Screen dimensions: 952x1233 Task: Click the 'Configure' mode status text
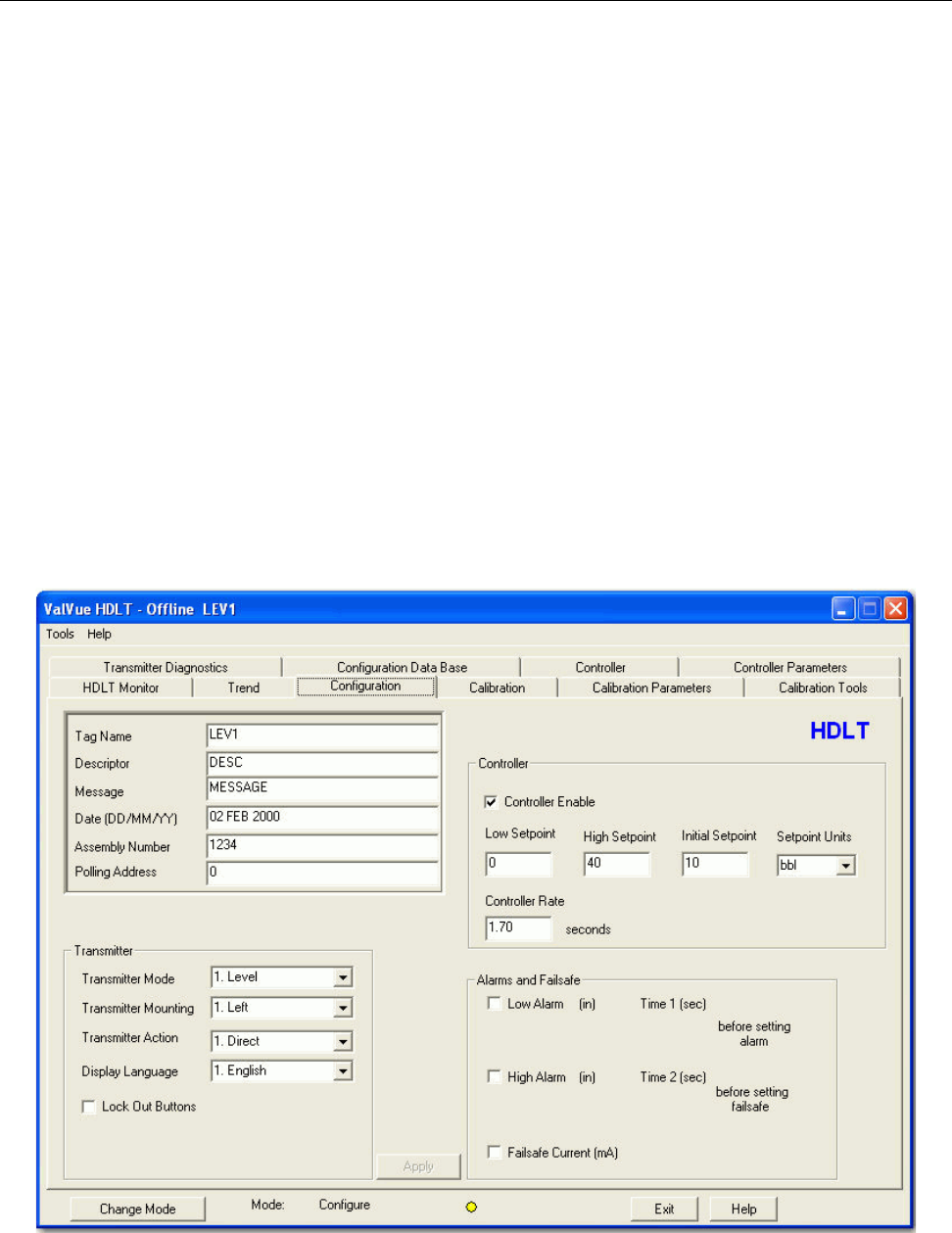point(345,1205)
